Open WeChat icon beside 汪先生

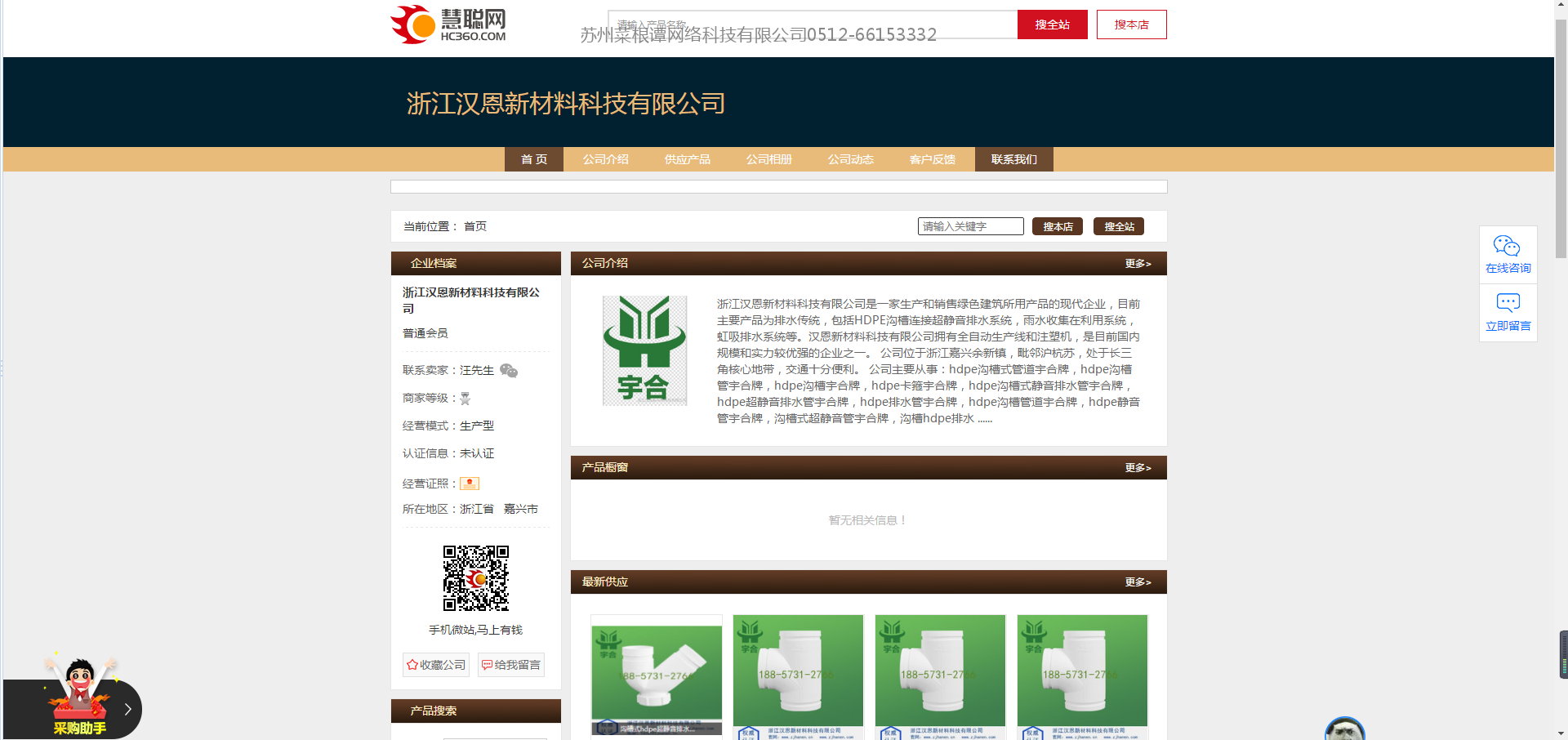(x=509, y=371)
